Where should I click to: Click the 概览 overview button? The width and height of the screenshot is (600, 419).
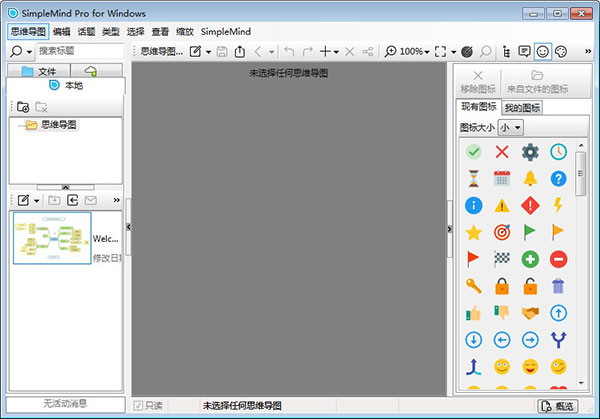(558, 405)
